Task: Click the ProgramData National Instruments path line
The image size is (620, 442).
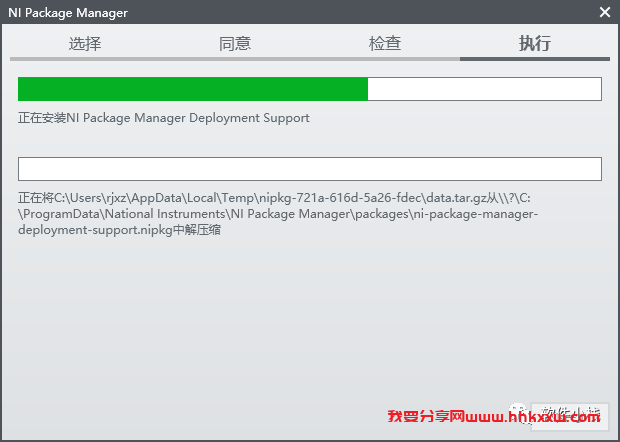Action: [x=278, y=214]
